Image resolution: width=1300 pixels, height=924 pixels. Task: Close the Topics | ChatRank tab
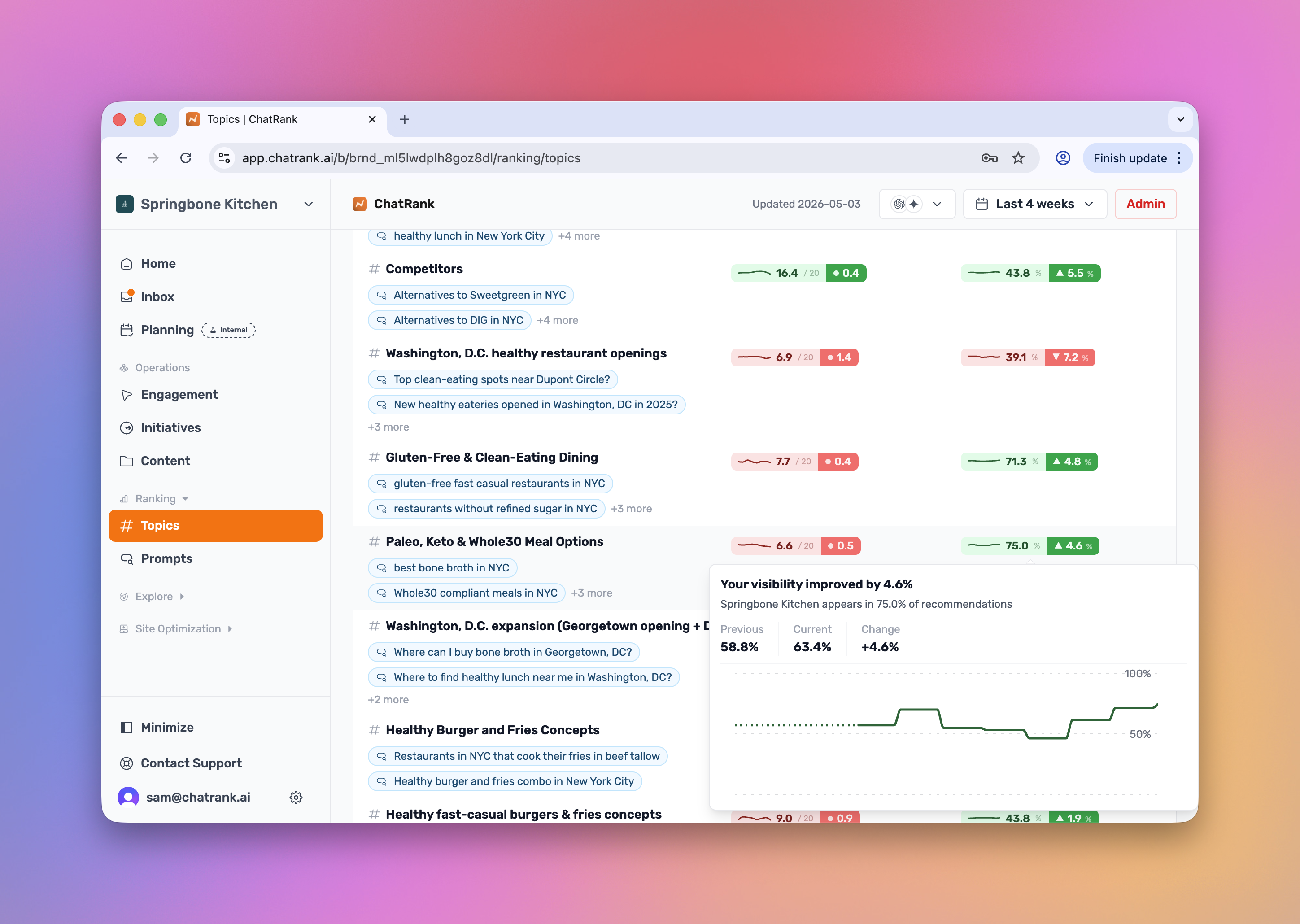pyautogui.click(x=372, y=119)
